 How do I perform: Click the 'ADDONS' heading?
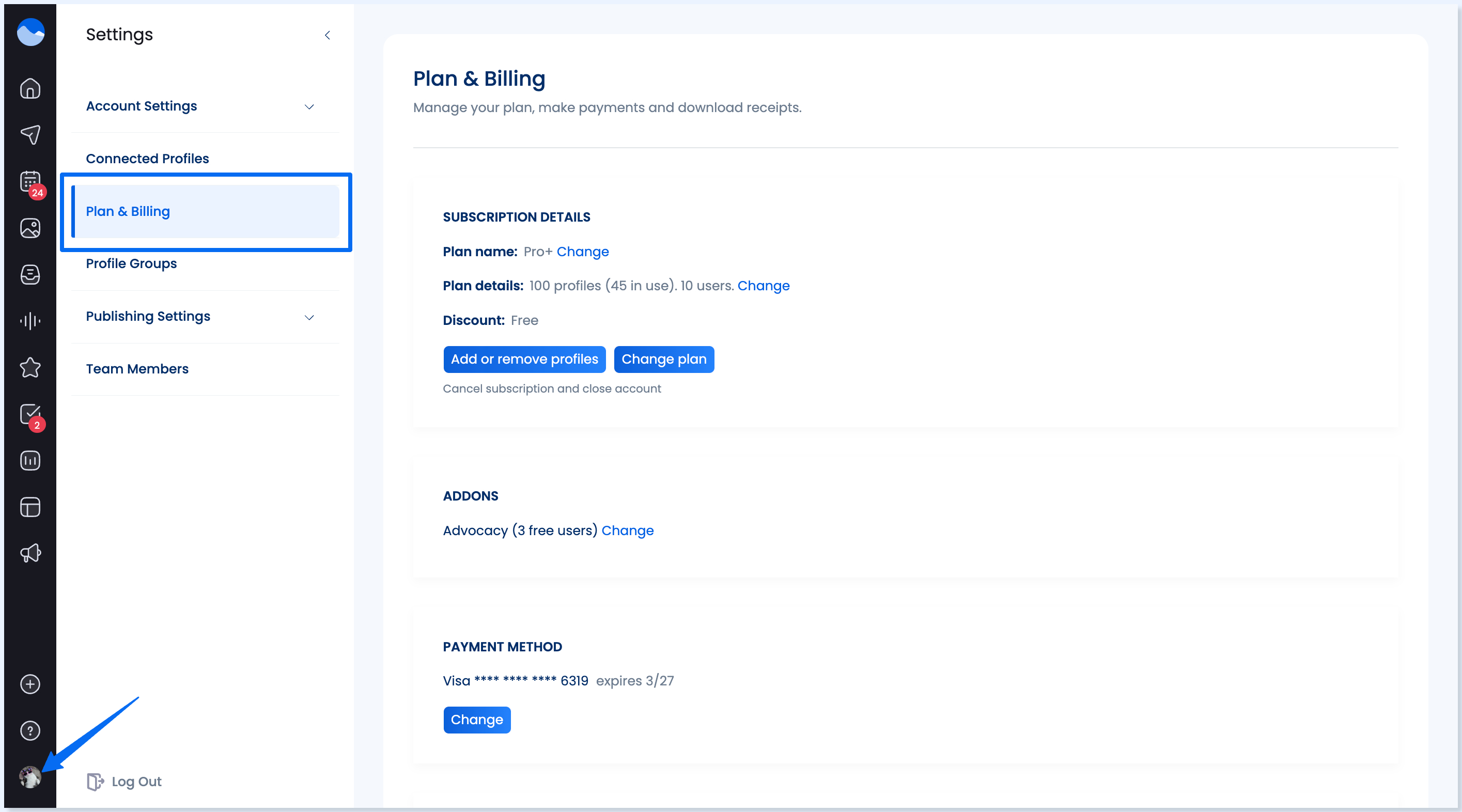471,496
